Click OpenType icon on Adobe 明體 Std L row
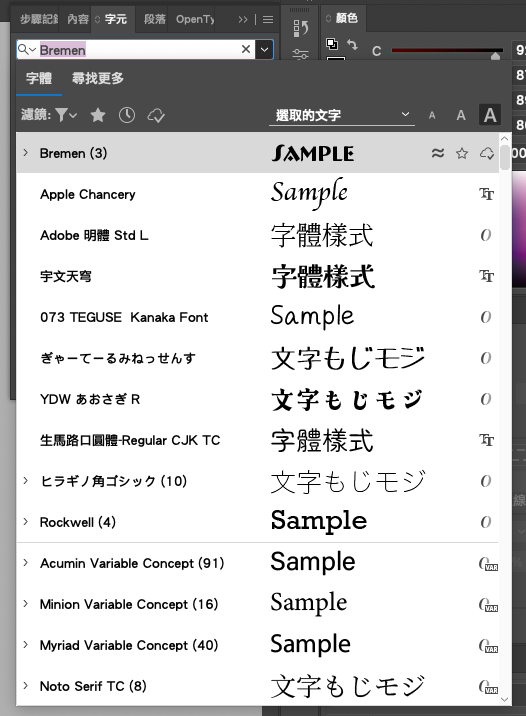526x716 pixels. pyautogui.click(x=486, y=235)
